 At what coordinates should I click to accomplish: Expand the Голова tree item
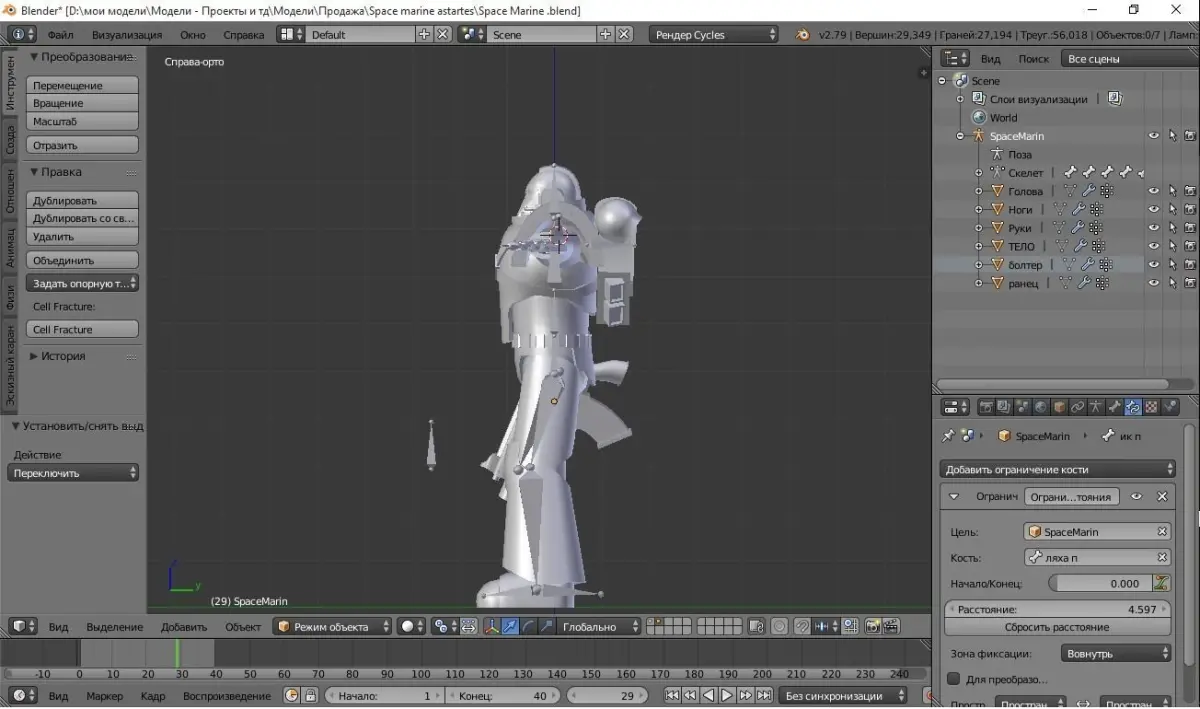[979, 191]
